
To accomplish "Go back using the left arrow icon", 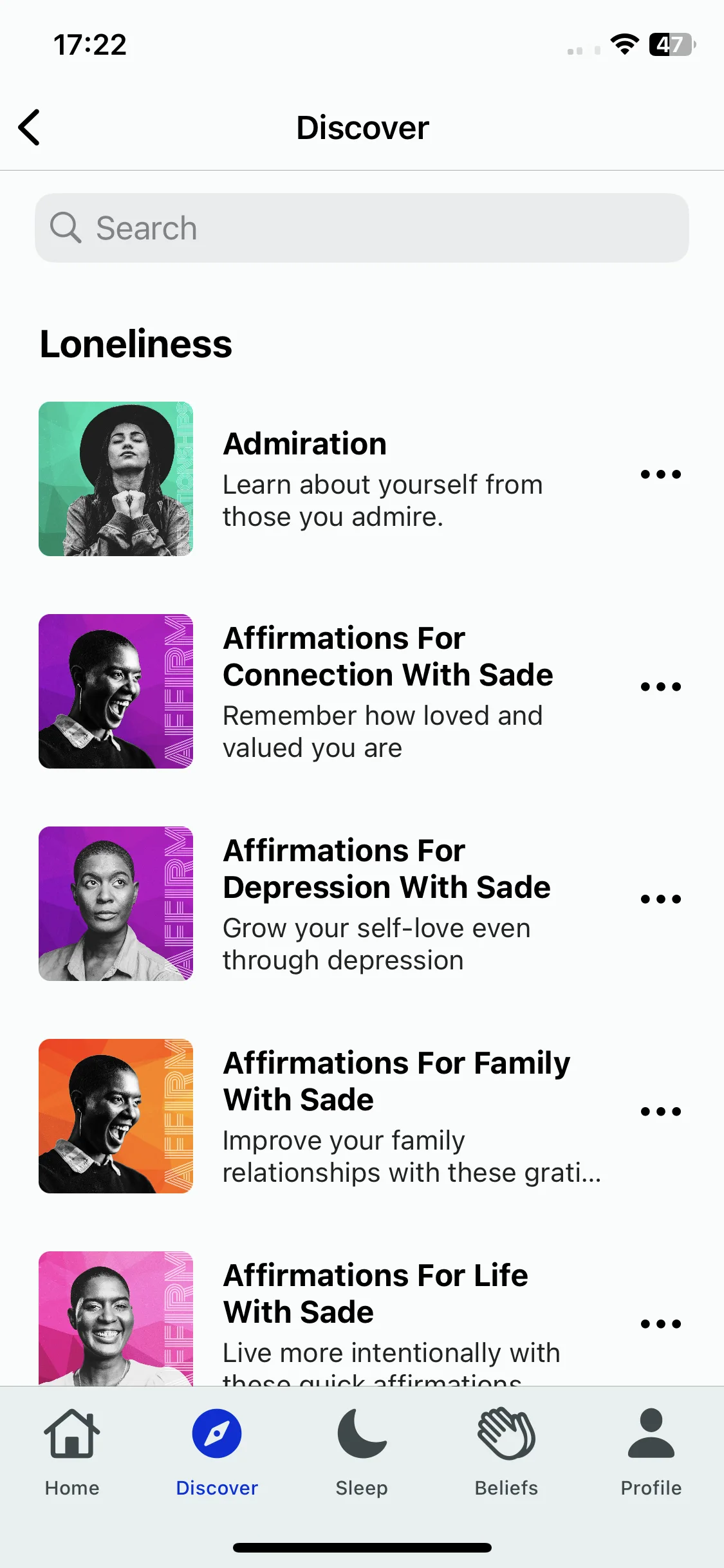I will coord(30,127).
